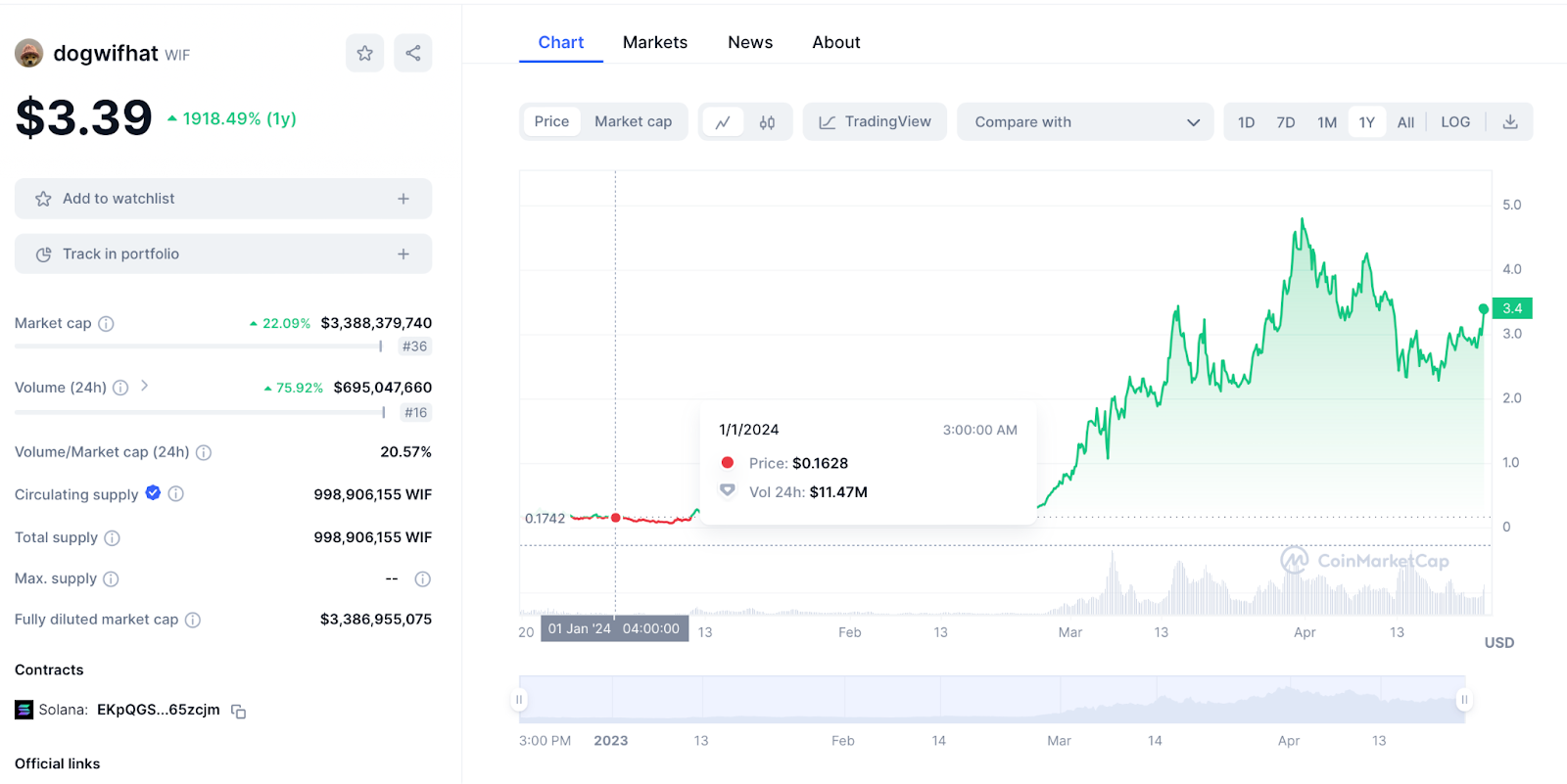Click the verified badge on Circulating supply
The image size is (1567, 784).
click(153, 493)
